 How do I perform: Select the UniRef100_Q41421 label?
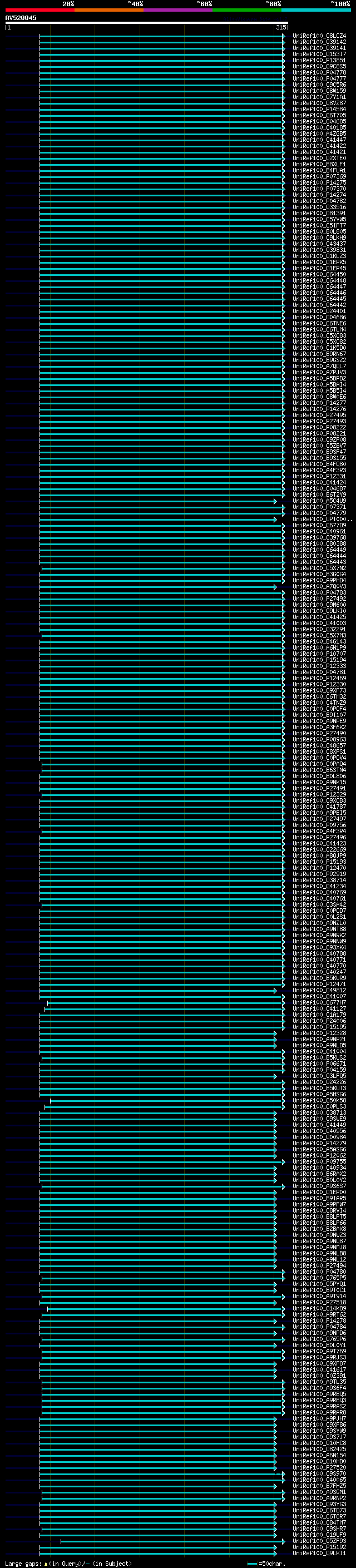click(319, 152)
